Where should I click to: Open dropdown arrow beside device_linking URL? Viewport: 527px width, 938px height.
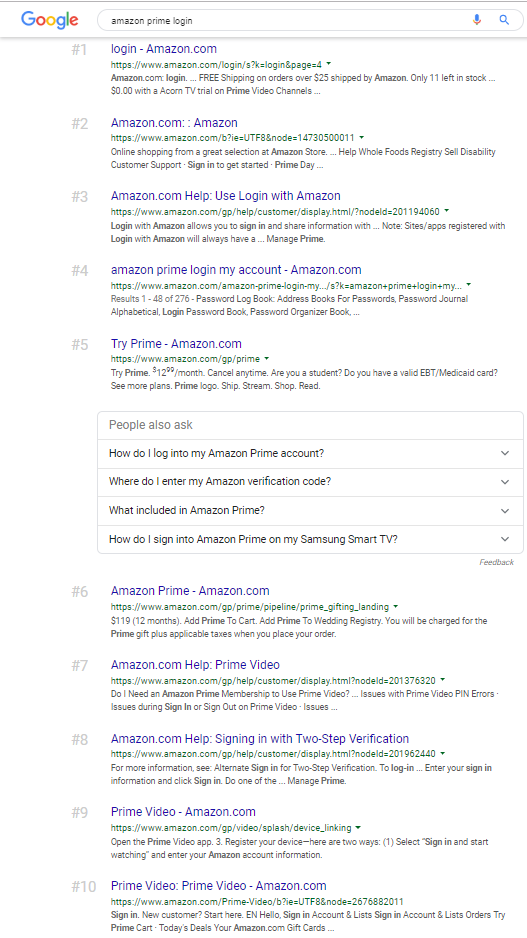coord(358,827)
